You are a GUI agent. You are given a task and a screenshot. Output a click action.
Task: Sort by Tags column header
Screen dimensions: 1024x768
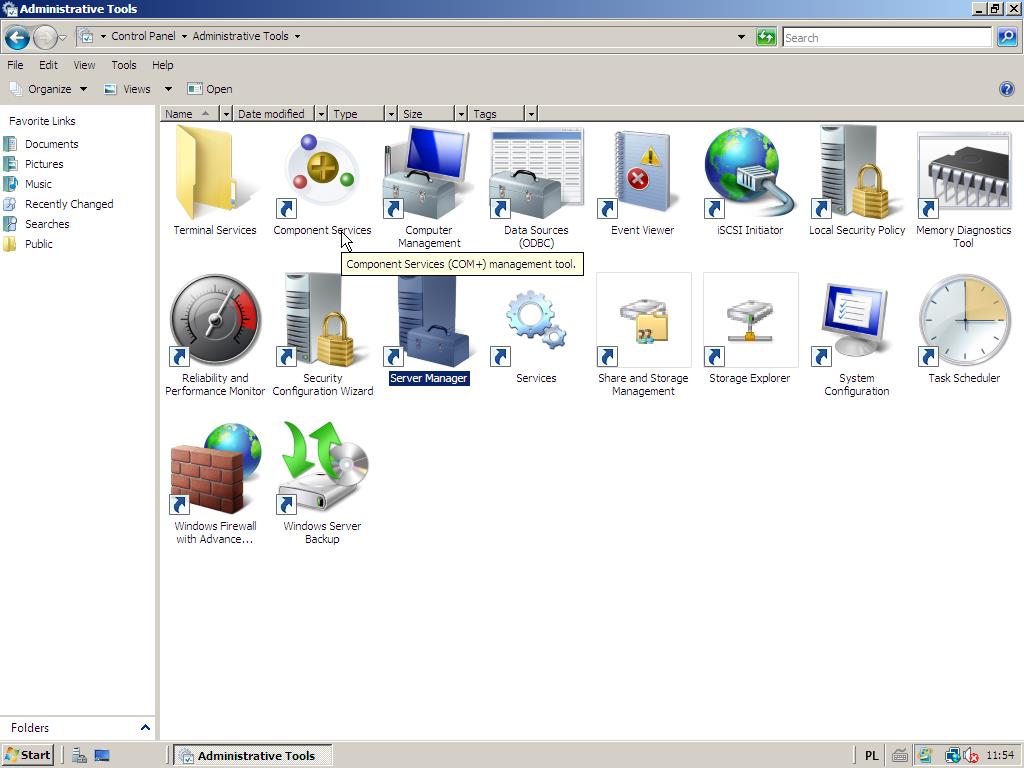point(496,114)
